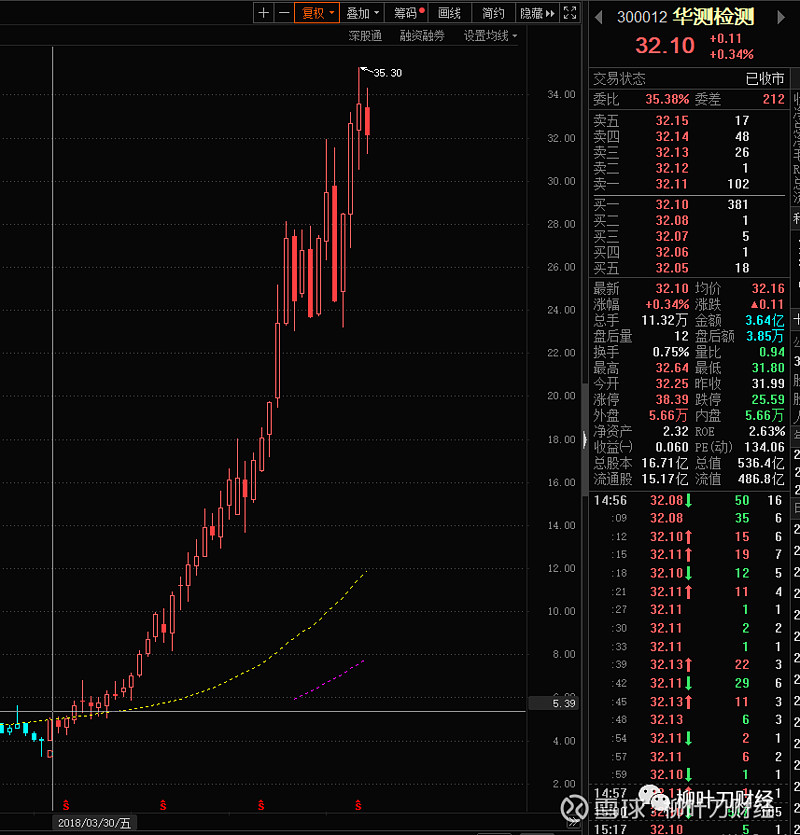Screen dimensions: 800x835
Task: Go to previous stock arrow
Action: (599, 18)
